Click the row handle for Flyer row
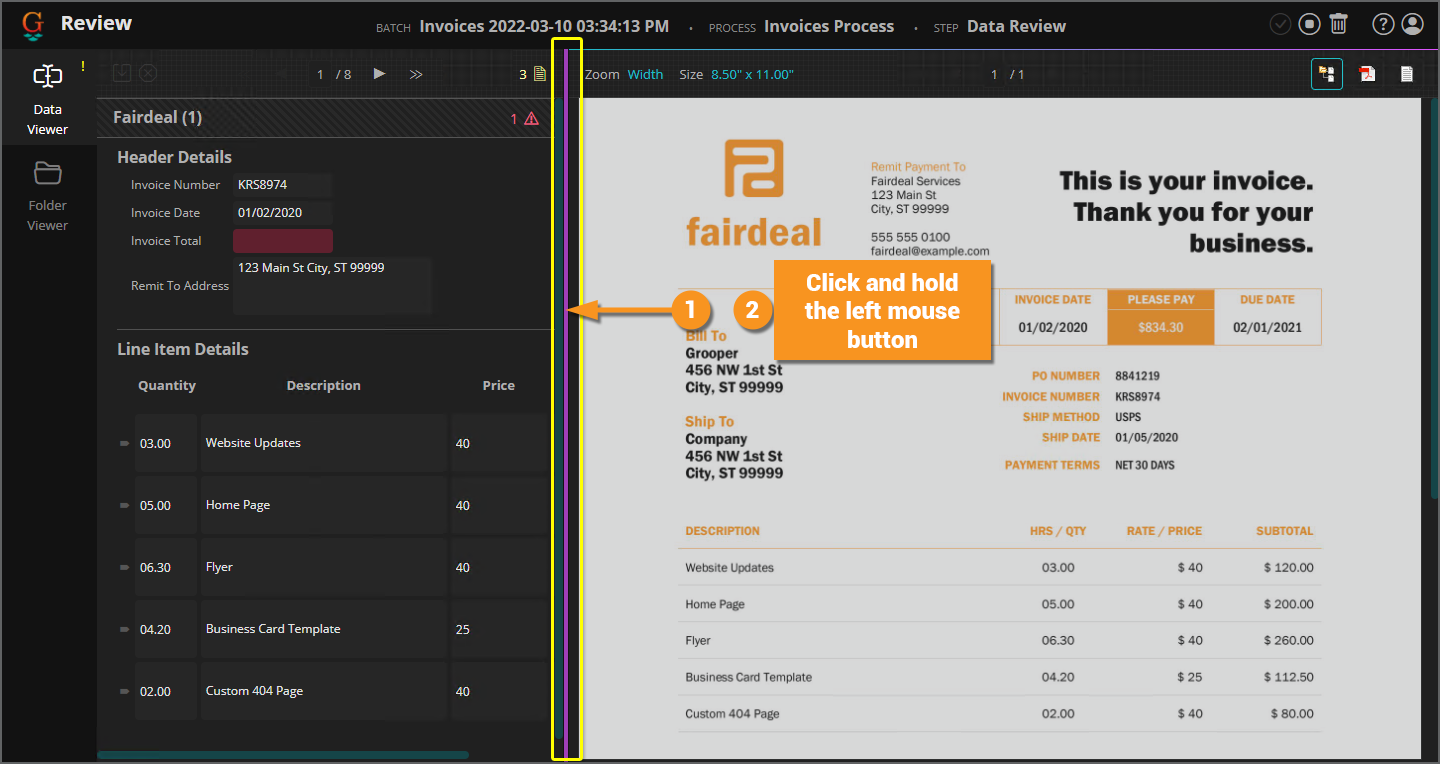Viewport: 1440px width, 764px height. coord(125,567)
